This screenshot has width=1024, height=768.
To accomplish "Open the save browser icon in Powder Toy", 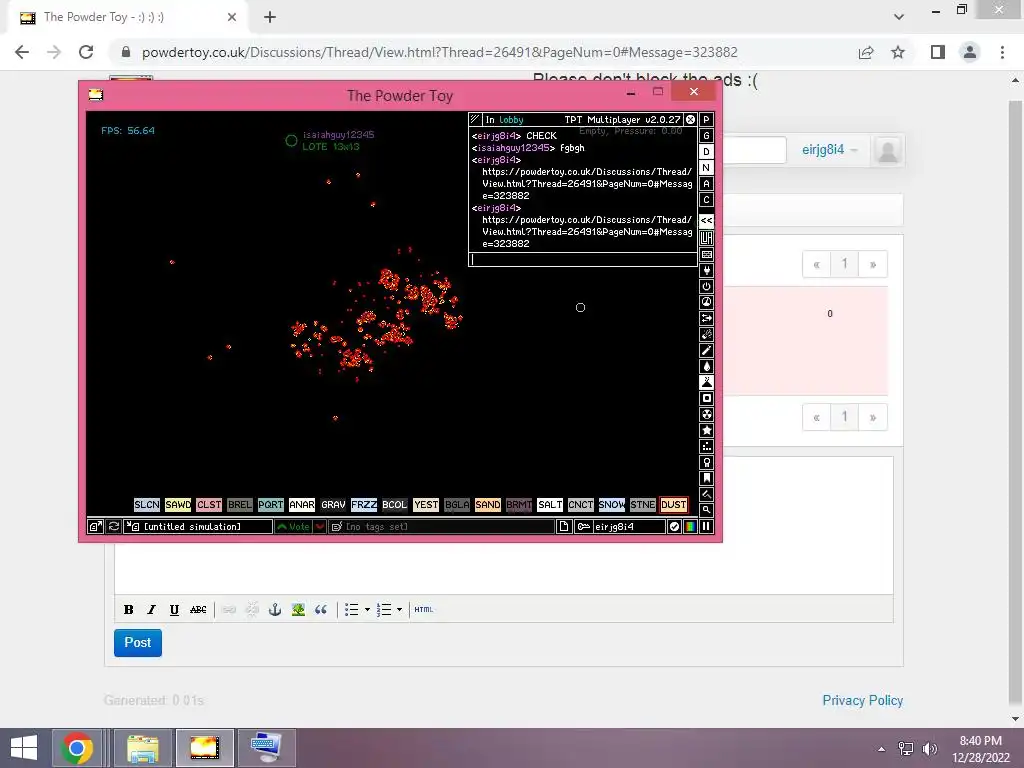I will click(95, 526).
